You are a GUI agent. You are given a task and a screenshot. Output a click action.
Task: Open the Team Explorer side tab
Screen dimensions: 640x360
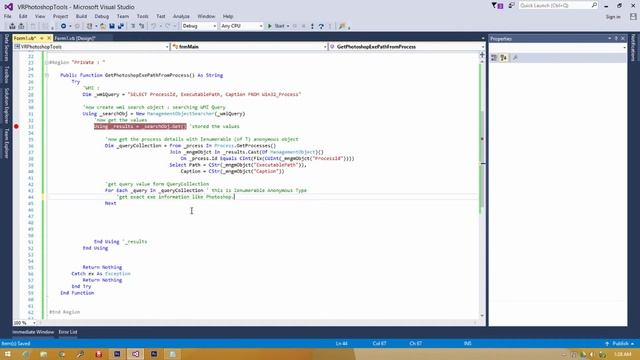pos(7,143)
